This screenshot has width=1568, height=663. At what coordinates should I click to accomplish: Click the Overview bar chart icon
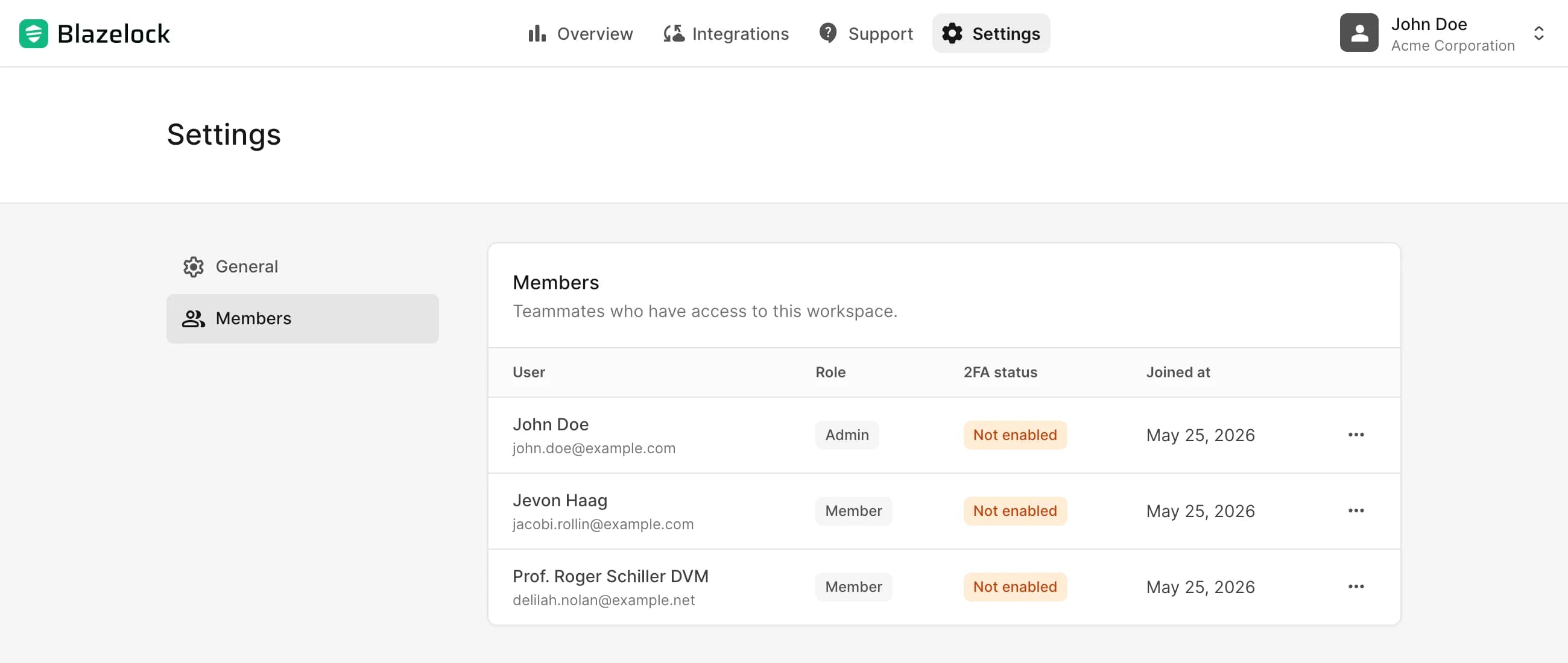[x=537, y=34]
